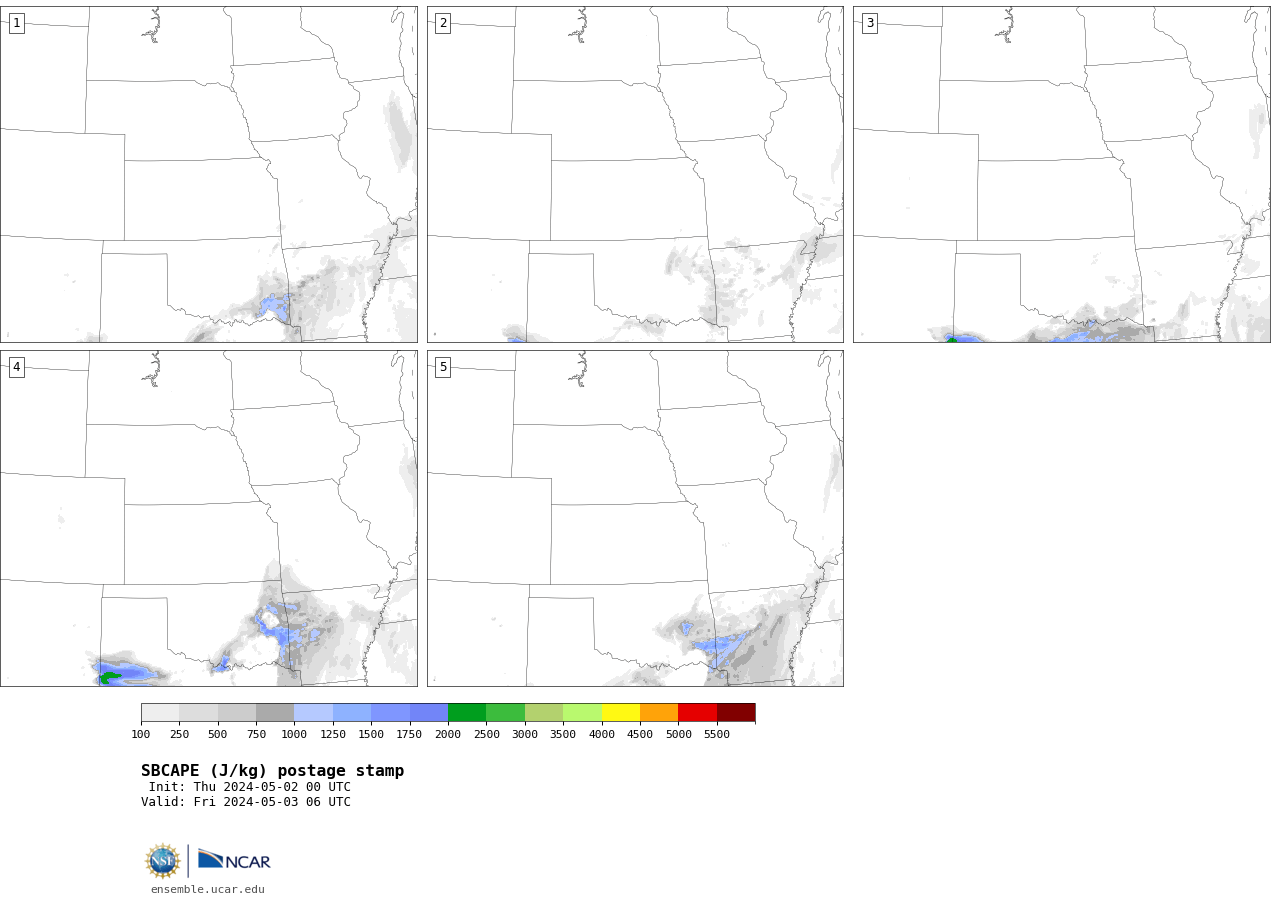Click the 5500 colorbar tick label
1280x901 pixels.
[x=717, y=735]
